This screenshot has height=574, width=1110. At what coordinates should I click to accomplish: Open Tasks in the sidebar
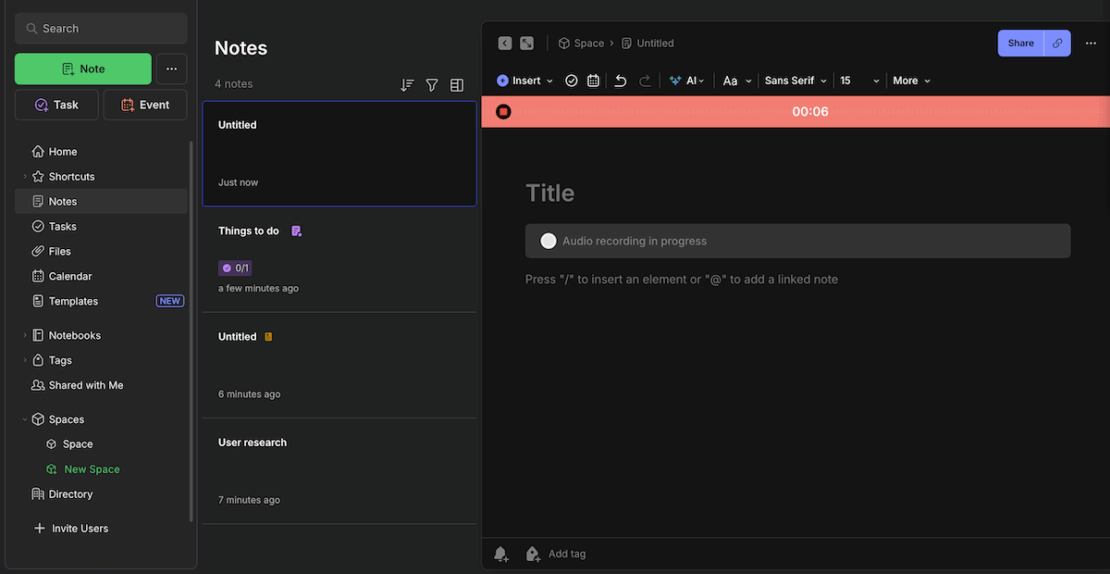tap(62, 227)
